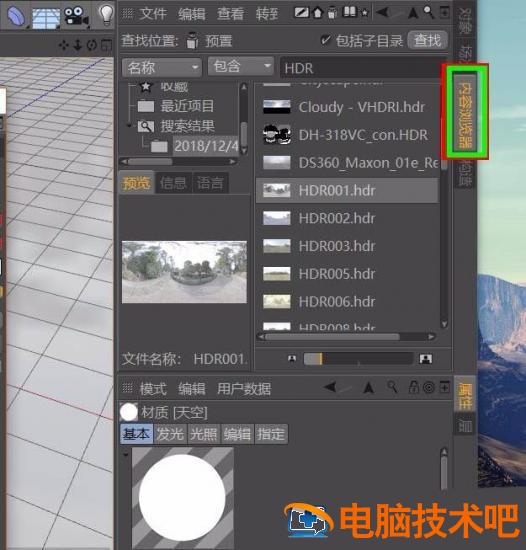Click the camera object icon
Viewport: 526px width, 550px height.
pyautogui.click(x=76, y=17)
